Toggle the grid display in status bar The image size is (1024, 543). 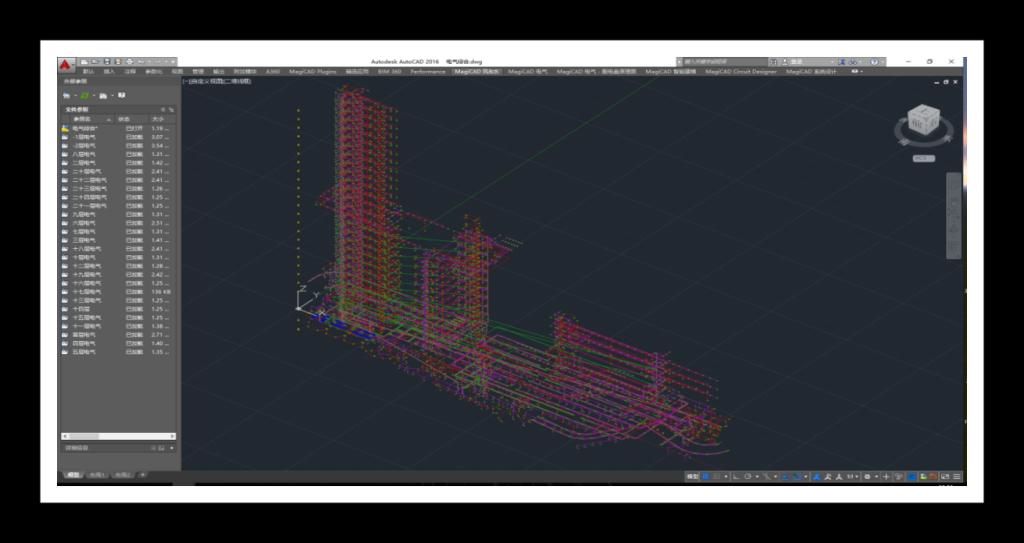(707, 476)
